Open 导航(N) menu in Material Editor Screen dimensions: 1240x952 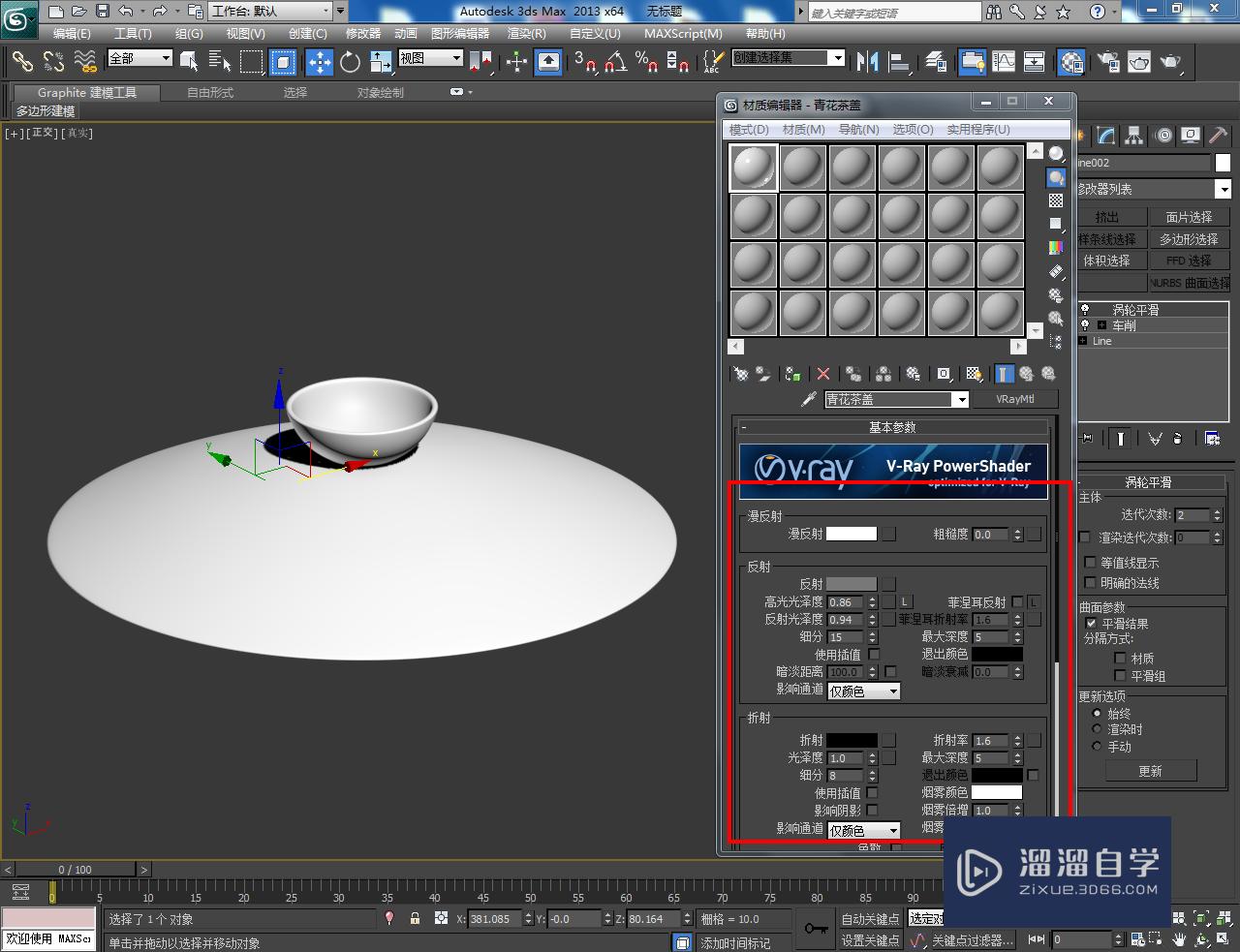coord(858,130)
